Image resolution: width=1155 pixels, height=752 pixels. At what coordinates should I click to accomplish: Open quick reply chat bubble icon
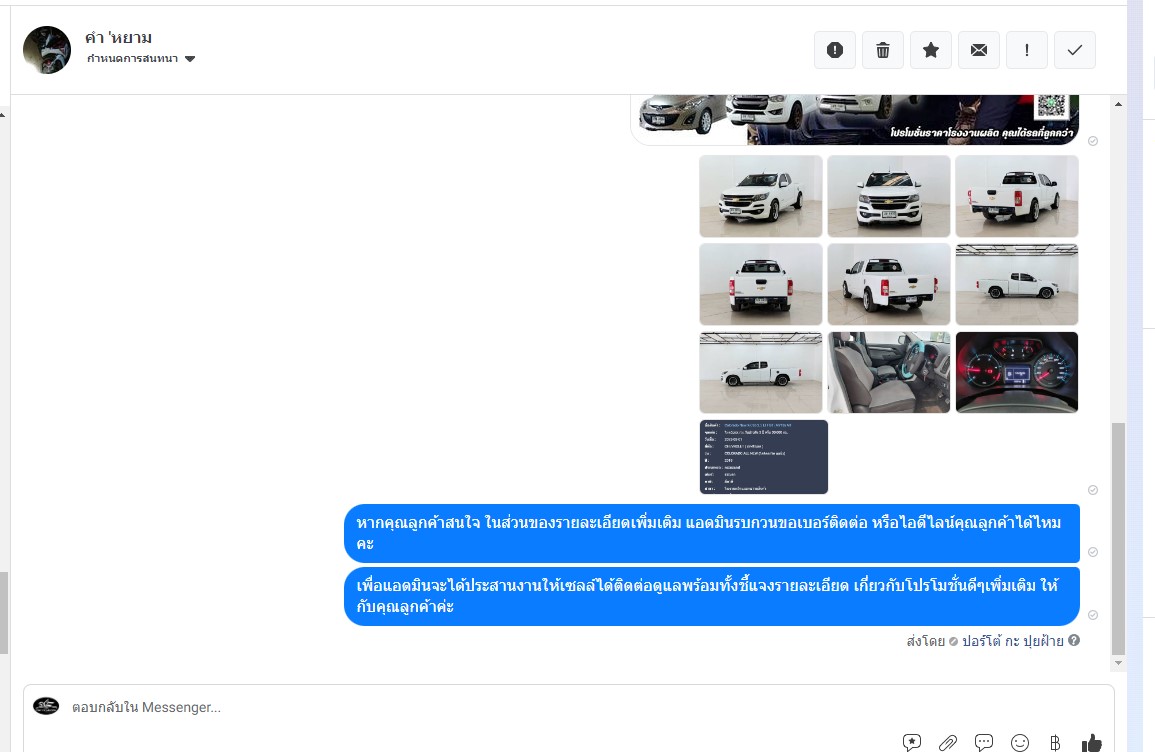984,742
